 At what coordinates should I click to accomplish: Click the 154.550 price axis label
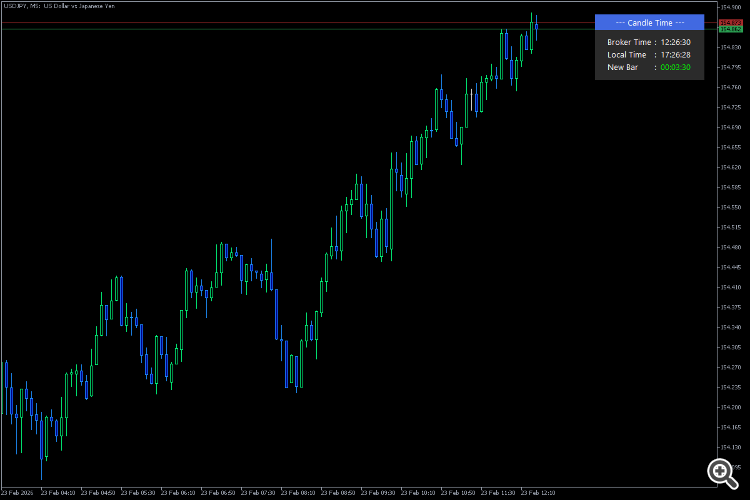(x=730, y=207)
